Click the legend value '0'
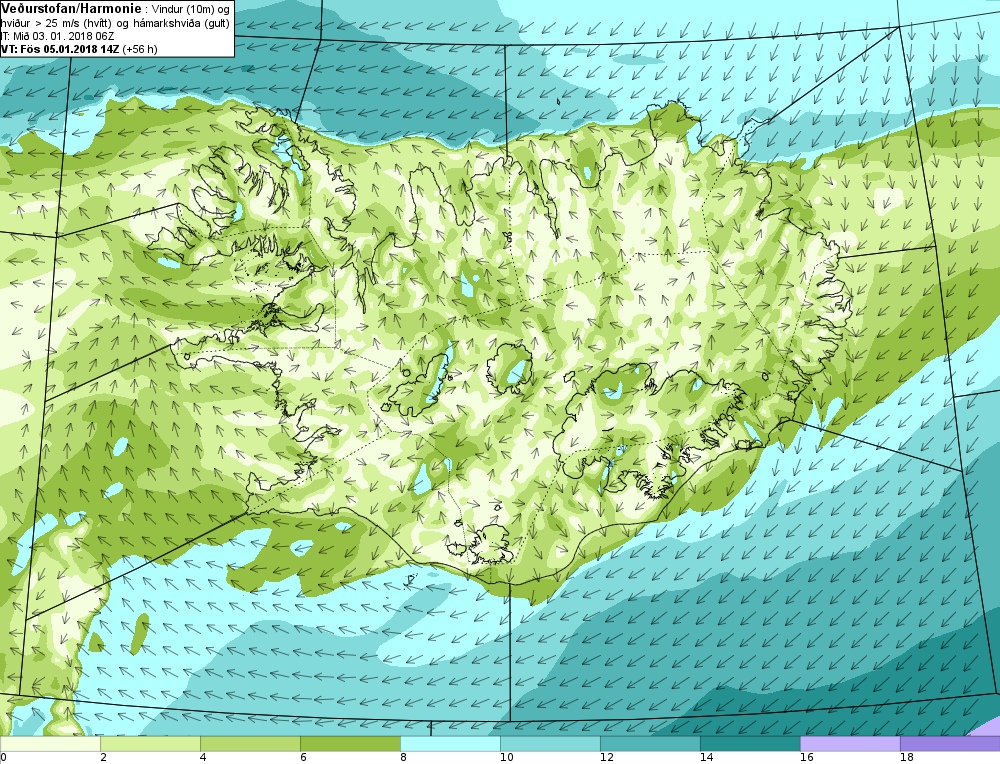Viewport: 1000px width, 764px height. click(x=3, y=758)
